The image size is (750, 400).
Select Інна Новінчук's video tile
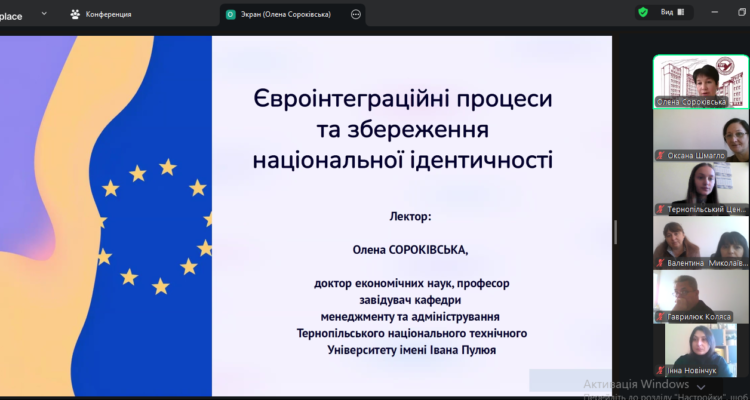701,348
